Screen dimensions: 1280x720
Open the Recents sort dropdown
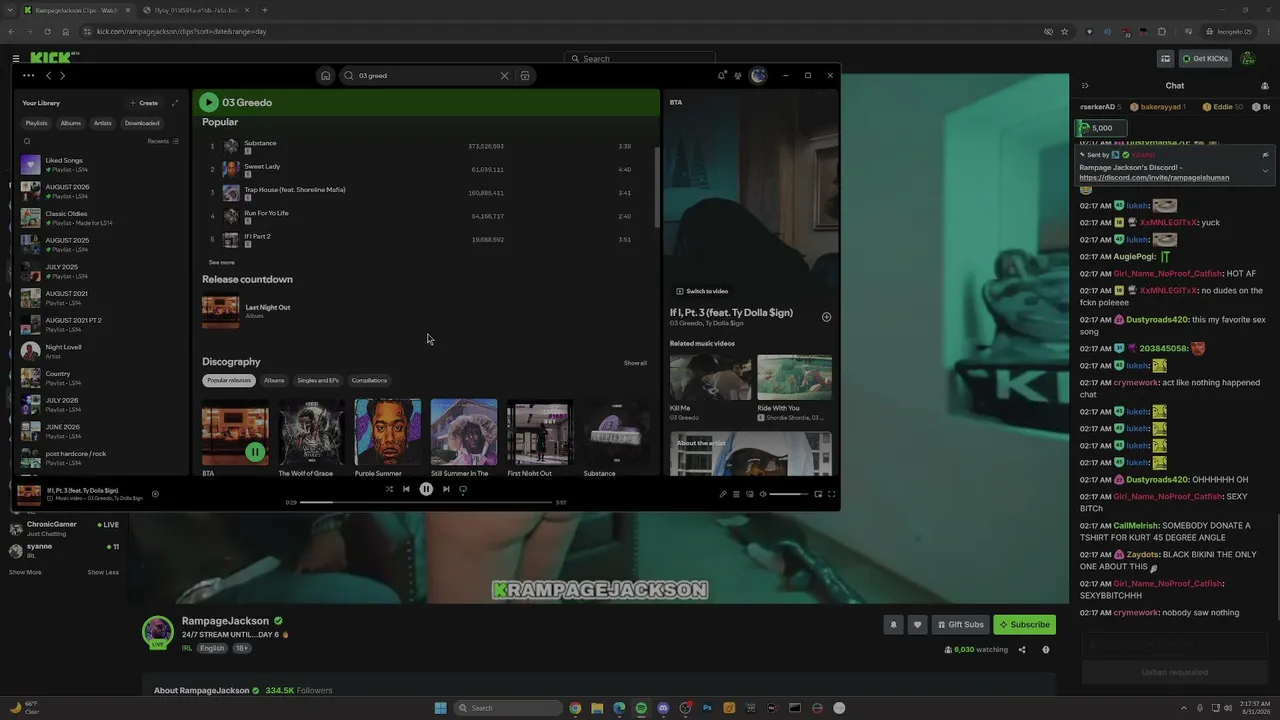coord(163,141)
